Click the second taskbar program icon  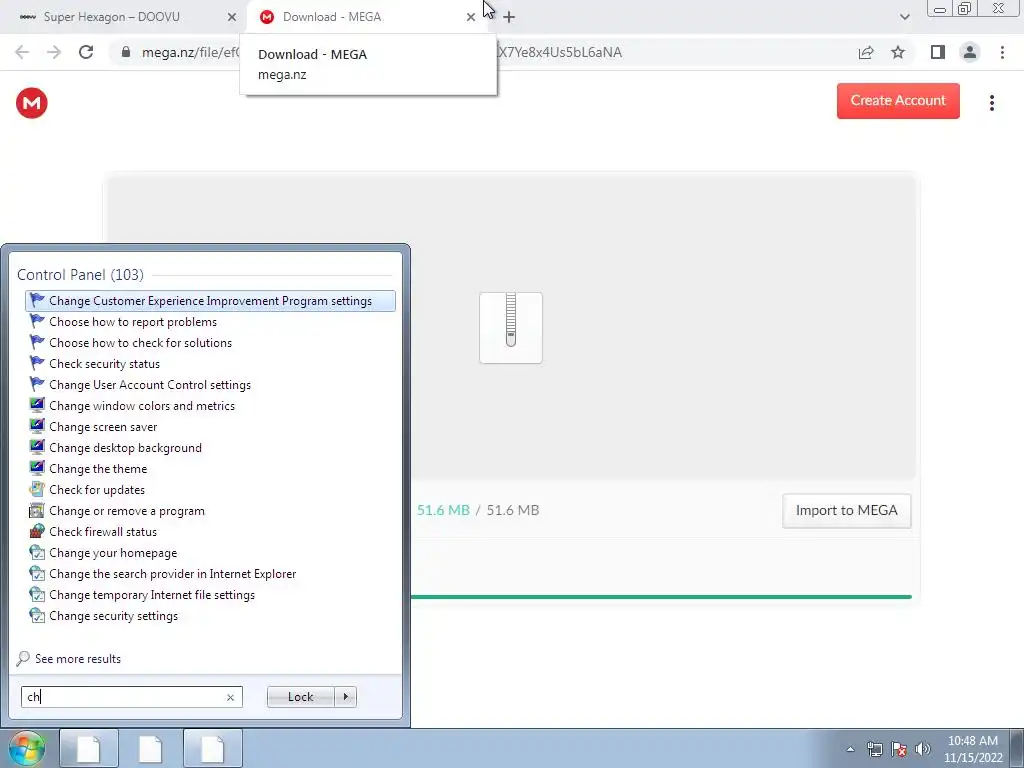150,748
